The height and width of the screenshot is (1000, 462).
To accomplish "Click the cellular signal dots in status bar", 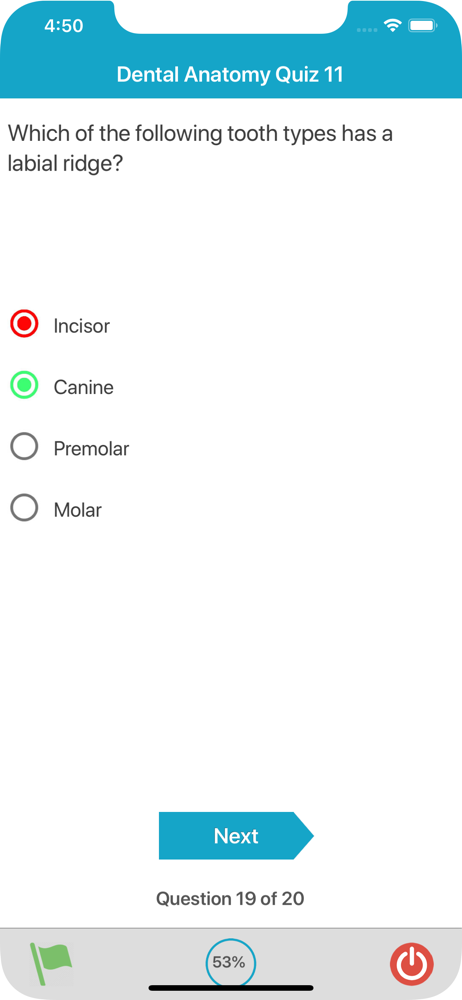I will (367, 29).
